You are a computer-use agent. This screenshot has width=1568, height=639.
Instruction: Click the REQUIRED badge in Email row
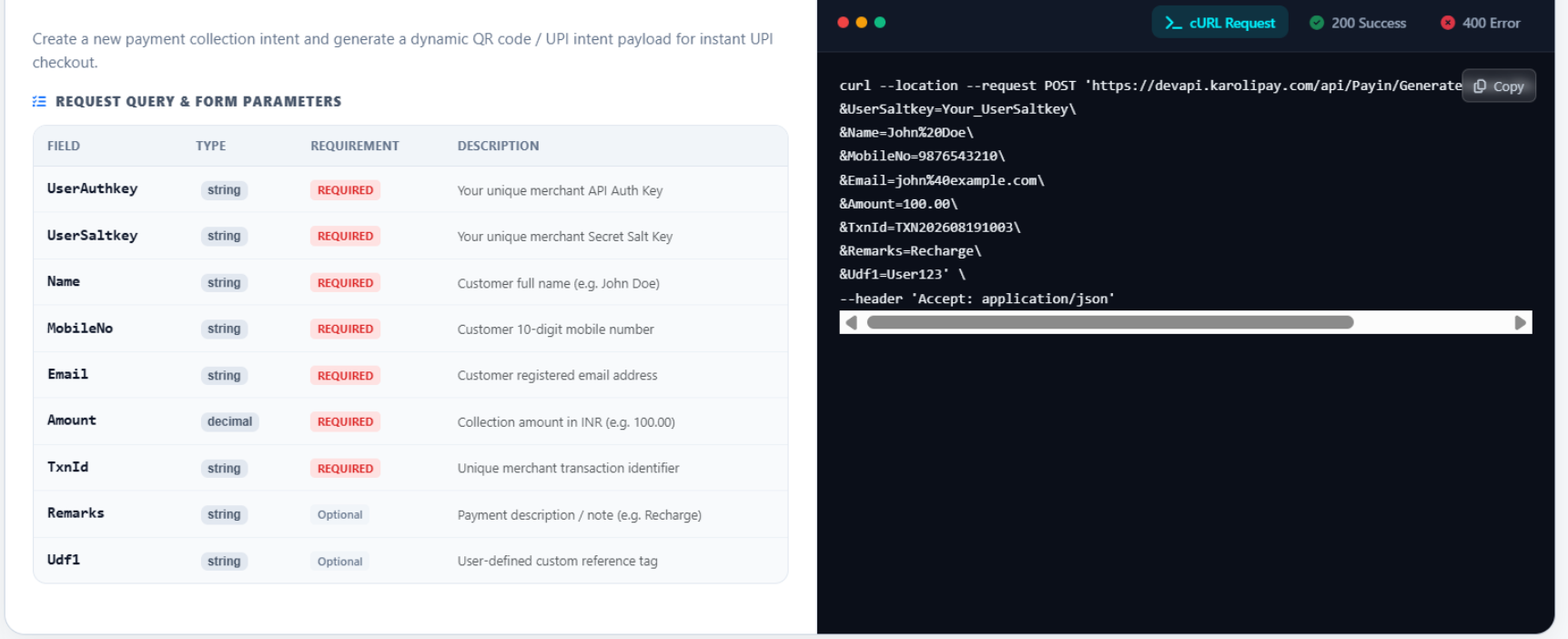coord(345,375)
